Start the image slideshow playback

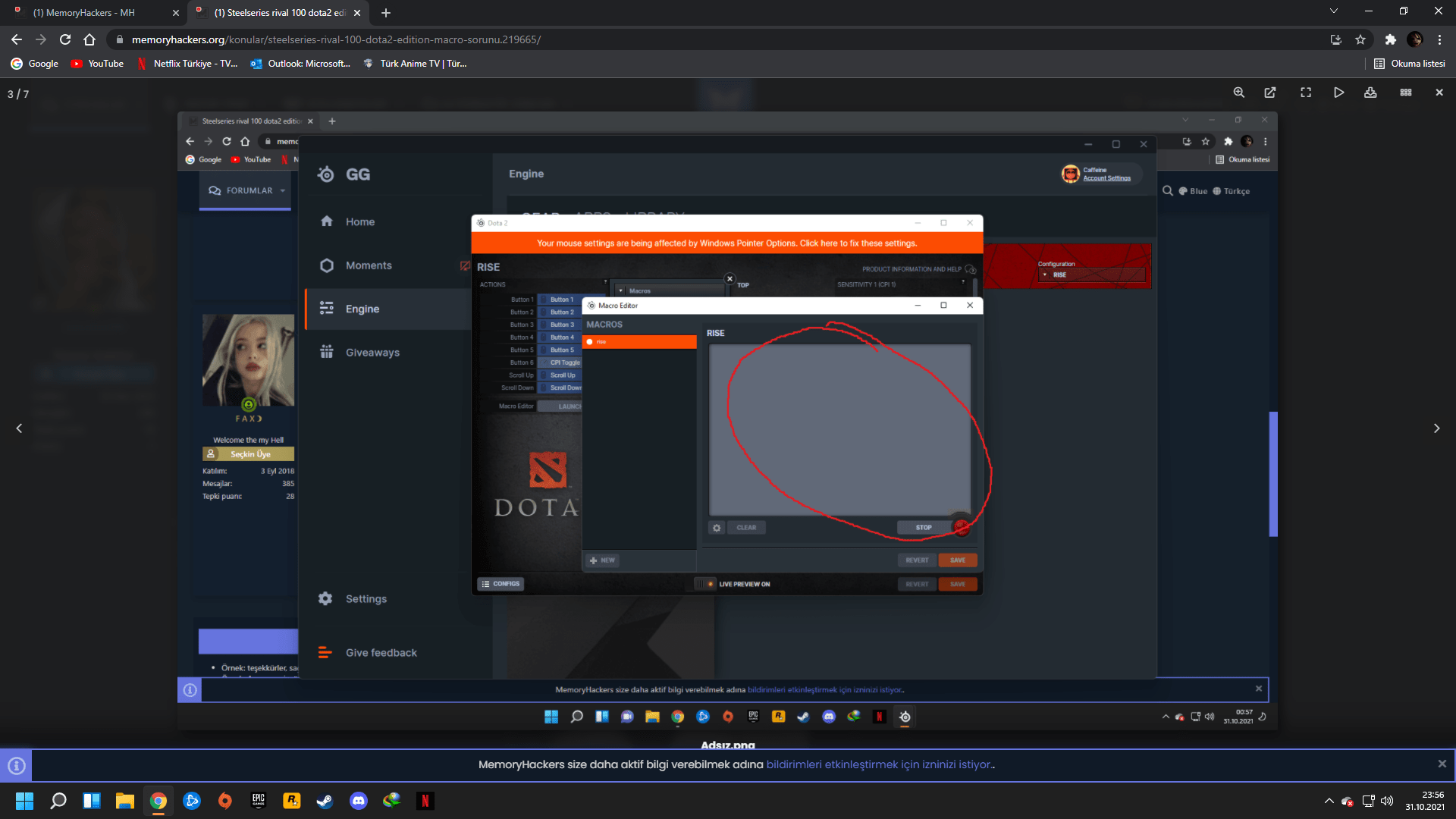pyautogui.click(x=1339, y=93)
